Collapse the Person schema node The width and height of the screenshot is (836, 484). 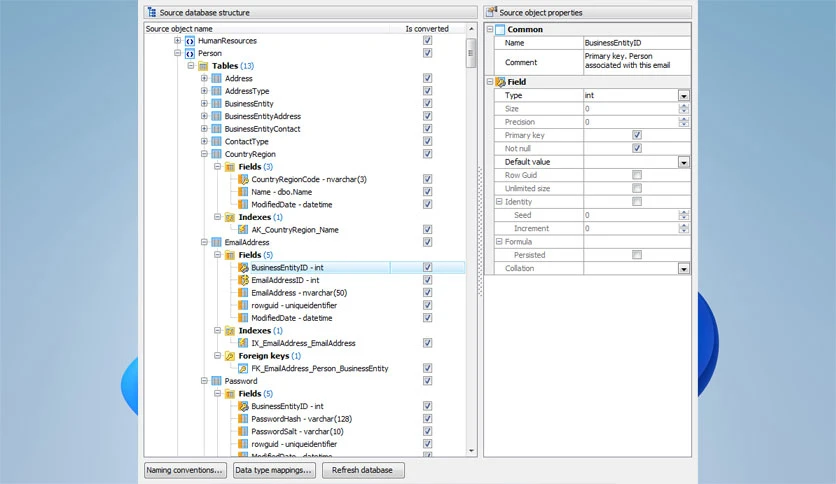coord(178,53)
